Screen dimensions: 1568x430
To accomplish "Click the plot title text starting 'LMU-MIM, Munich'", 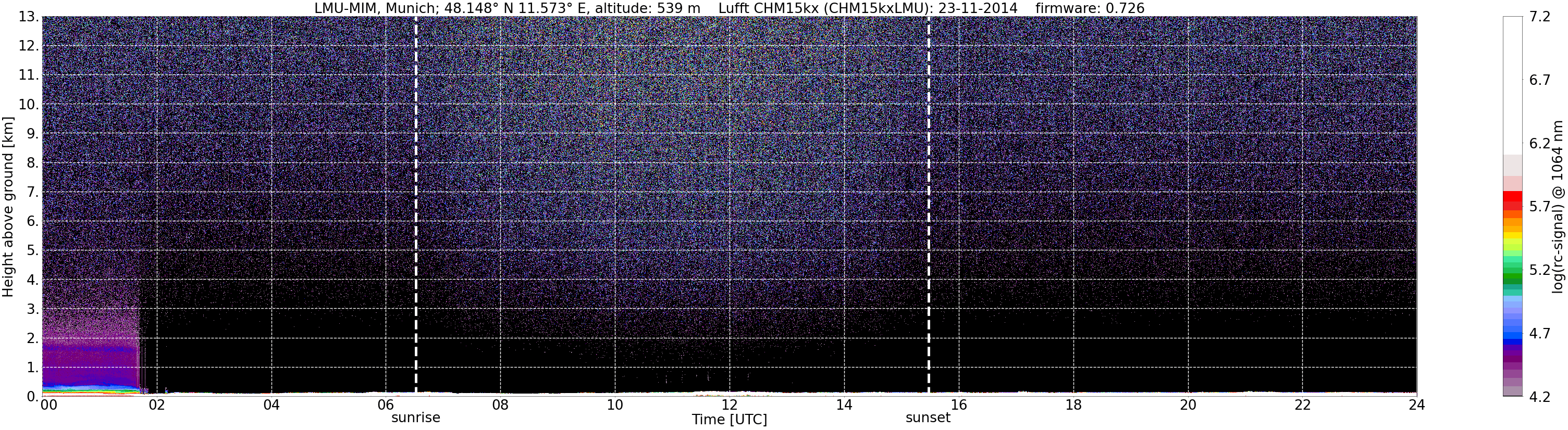I will 729,8.
